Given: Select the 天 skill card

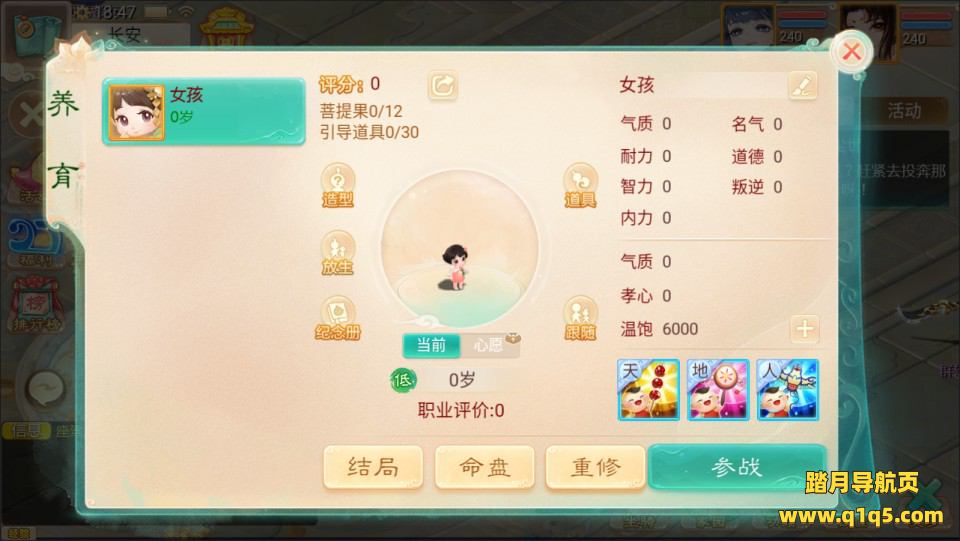Looking at the screenshot, I should point(648,390).
